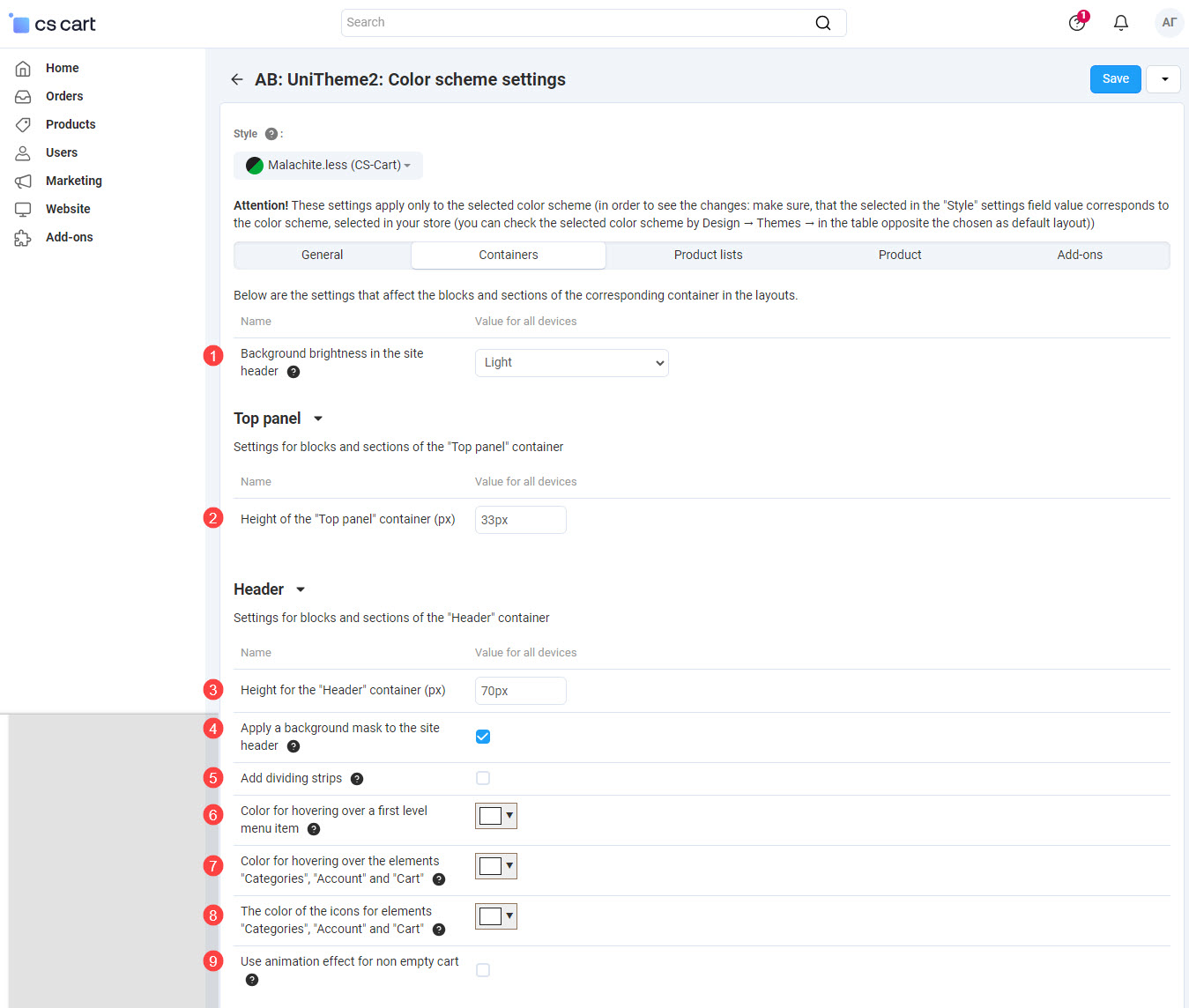1189x1008 pixels.
Task: Click the cs cart logo
Action: pyautogui.click(x=53, y=24)
